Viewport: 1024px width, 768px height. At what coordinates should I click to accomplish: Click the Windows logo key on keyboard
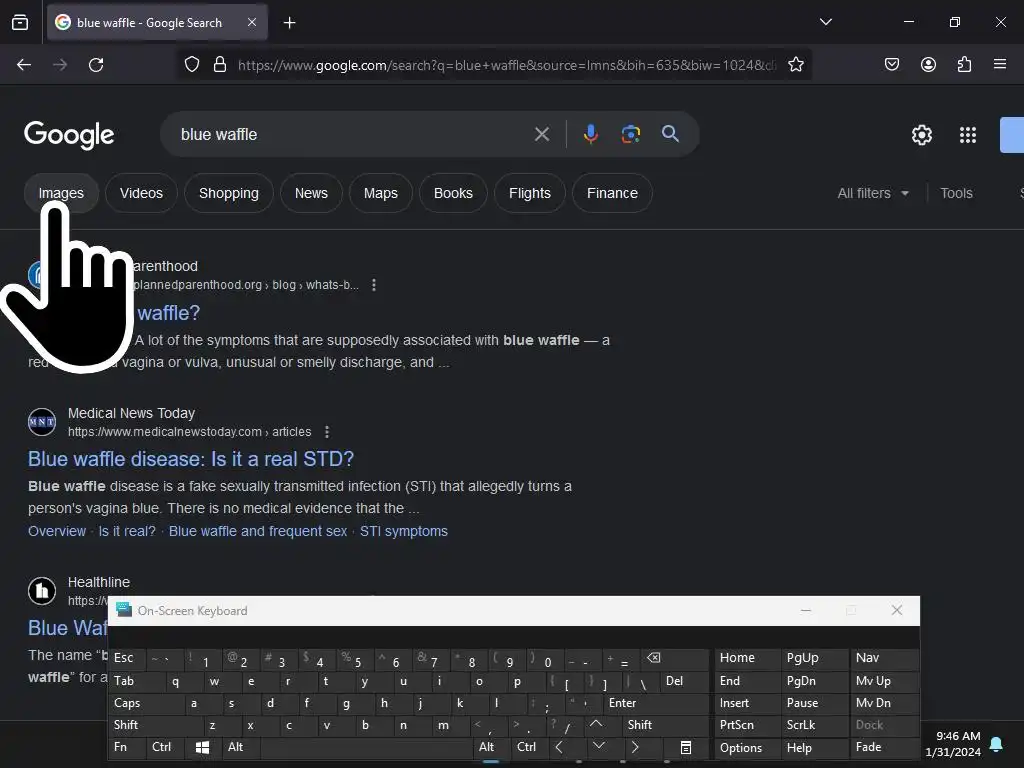[203, 747]
